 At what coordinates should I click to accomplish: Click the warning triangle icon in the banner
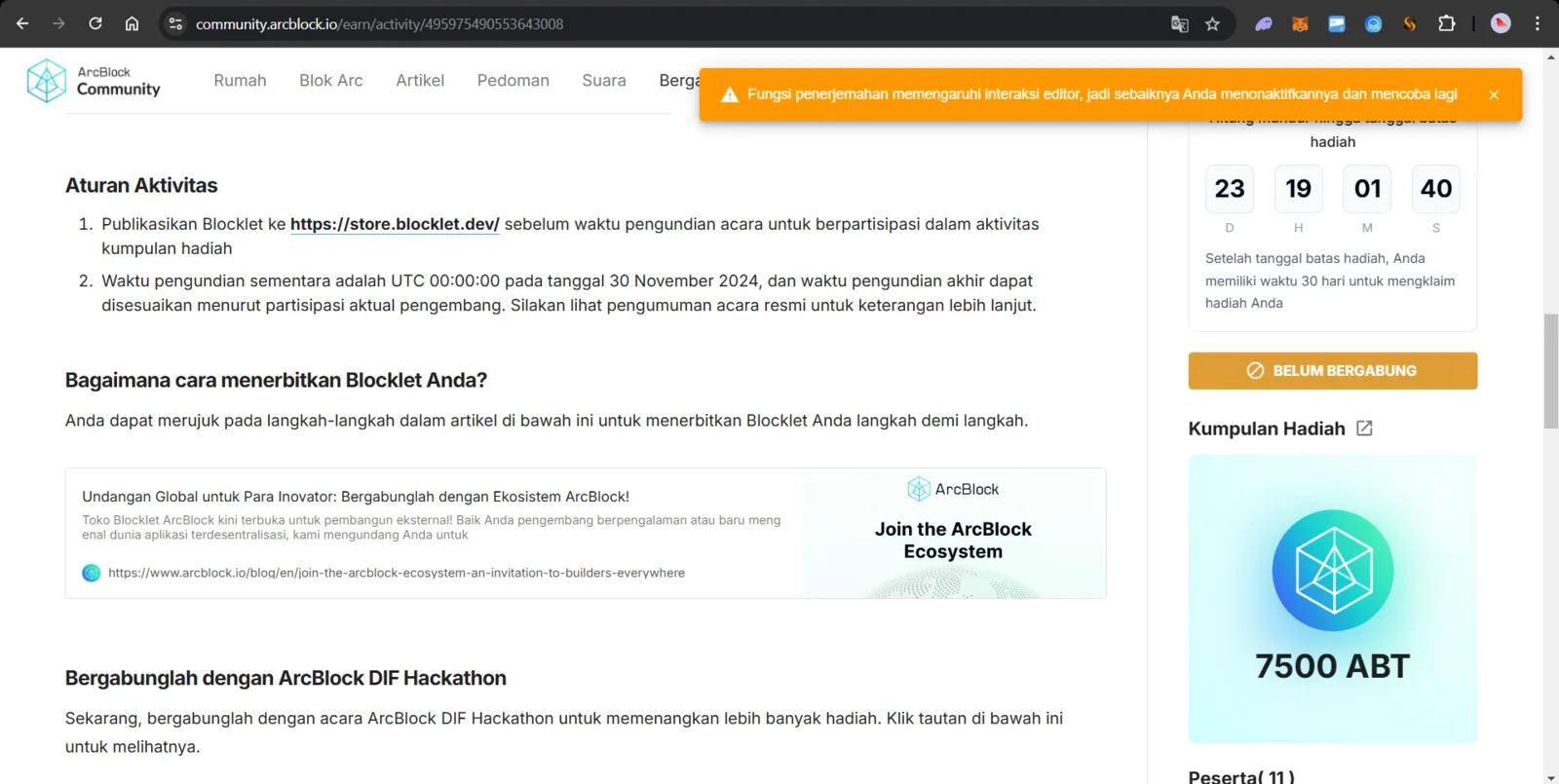730,94
